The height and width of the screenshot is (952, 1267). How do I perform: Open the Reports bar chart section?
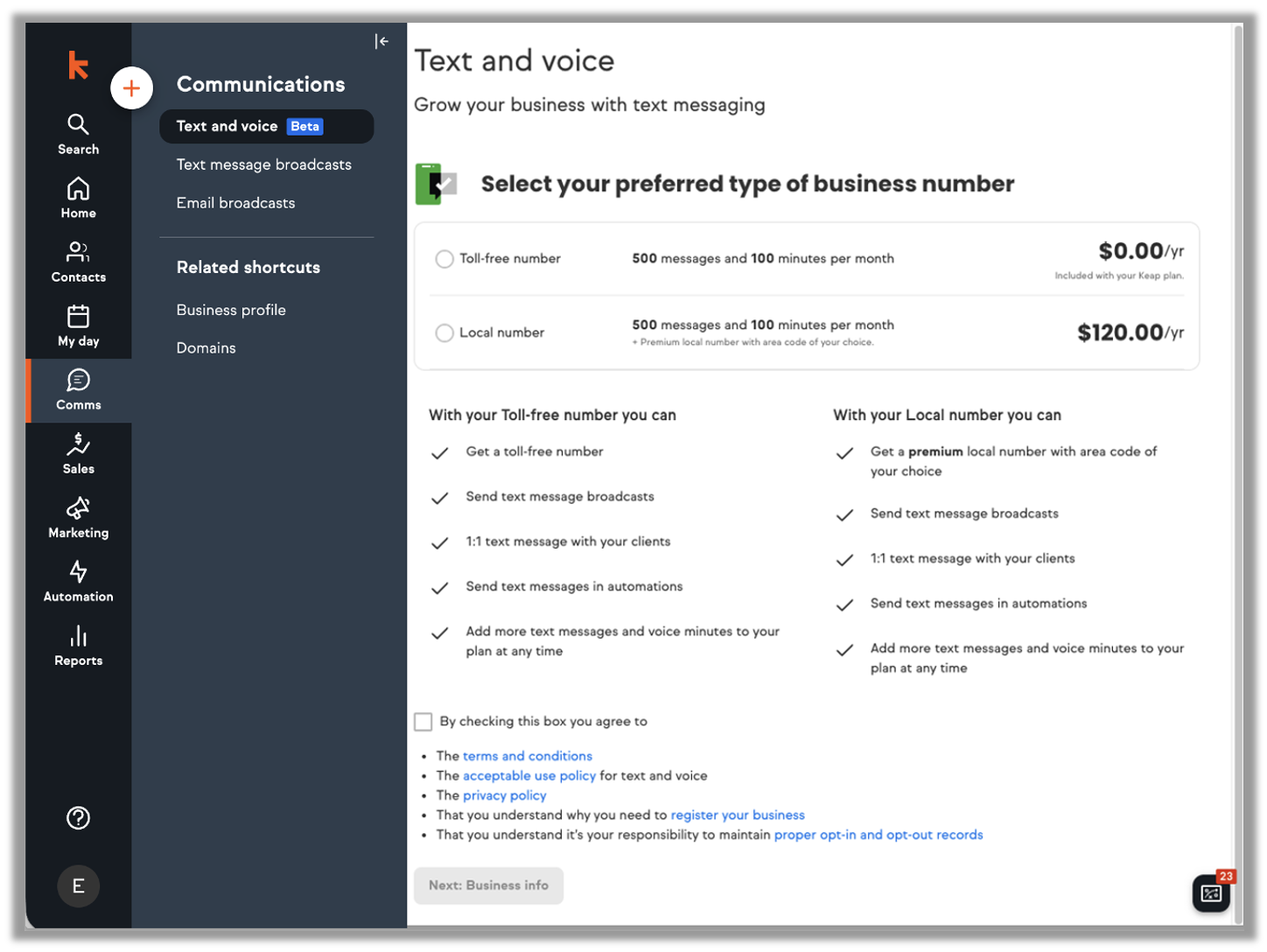pos(78,645)
